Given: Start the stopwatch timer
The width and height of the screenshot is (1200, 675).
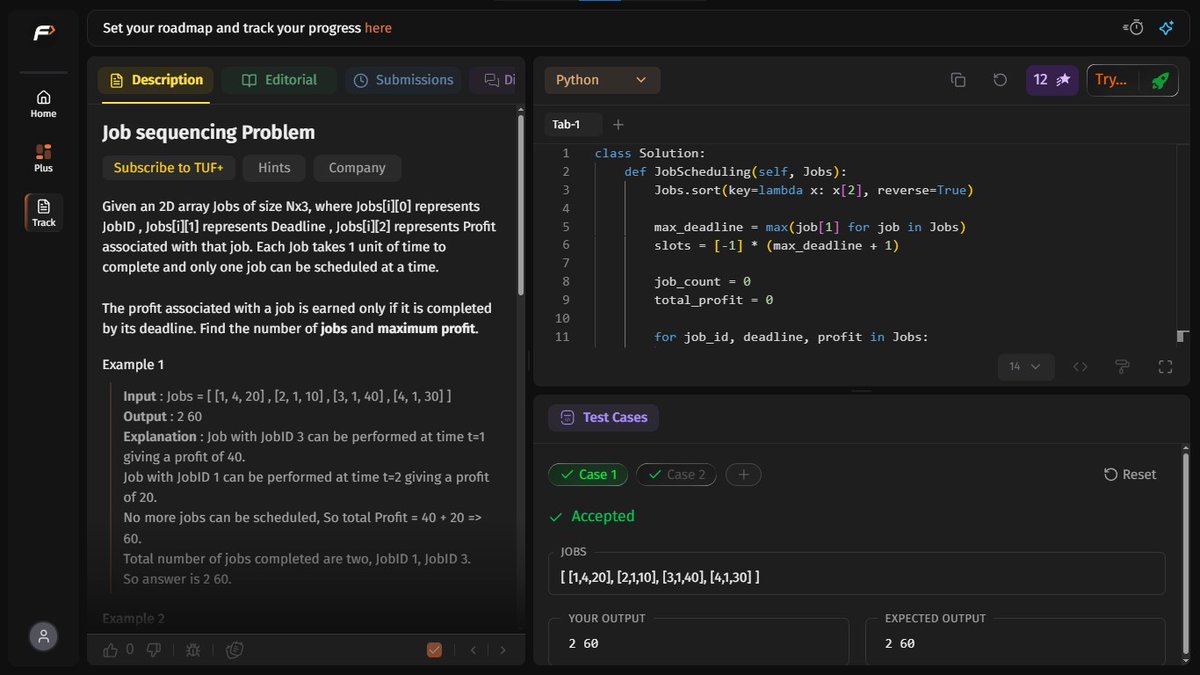Looking at the screenshot, I should point(1133,28).
